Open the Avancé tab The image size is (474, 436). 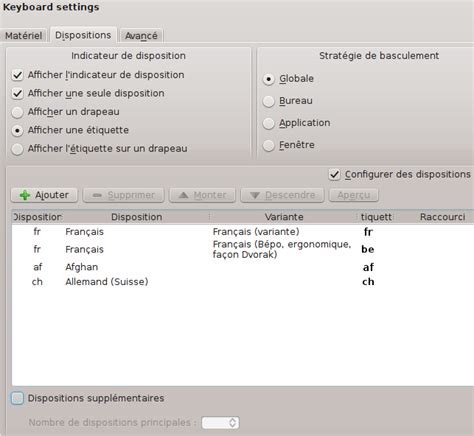click(141, 36)
